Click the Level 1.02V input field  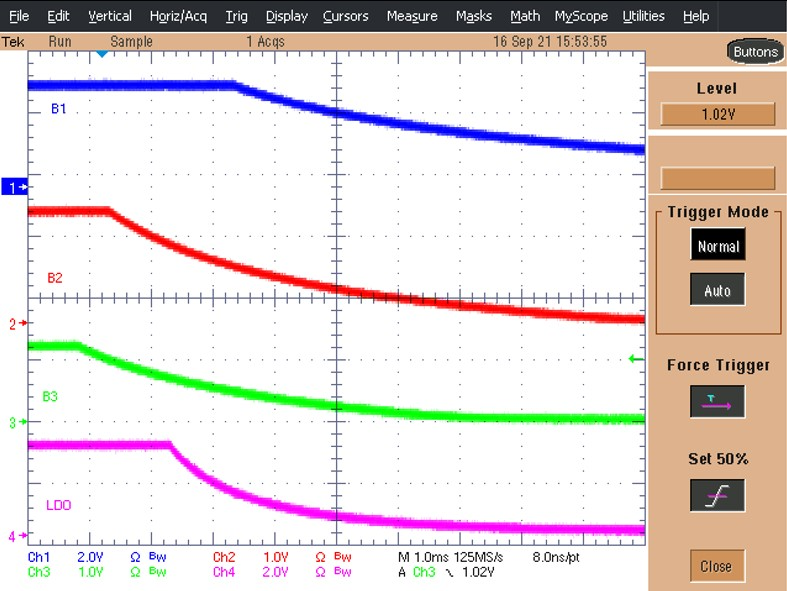pyautogui.click(x=717, y=114)
